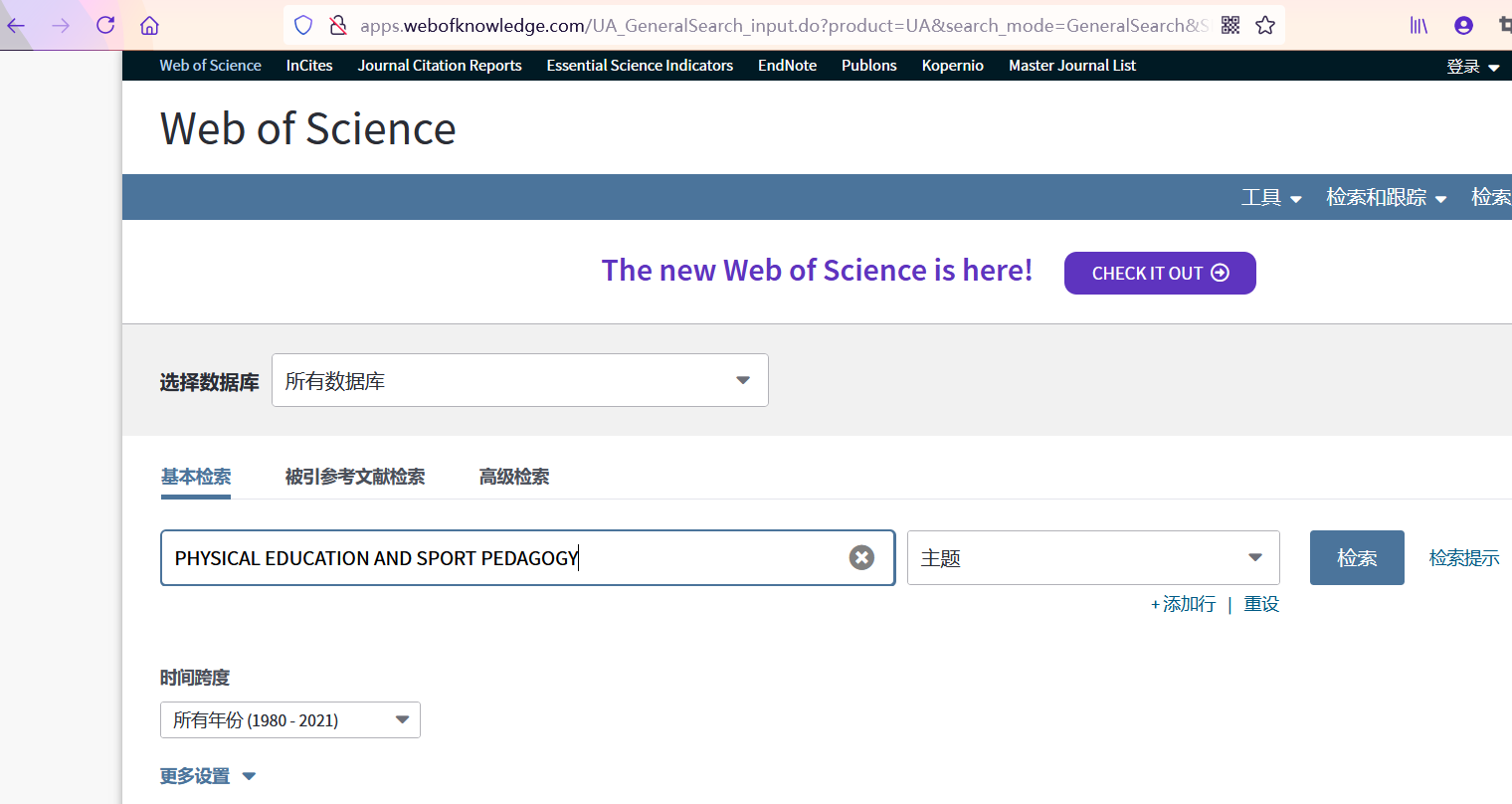Bookmark this page with the star toggle
Image resolution: width=1512 pixels, height=804 pixels.
point(1265,25)
